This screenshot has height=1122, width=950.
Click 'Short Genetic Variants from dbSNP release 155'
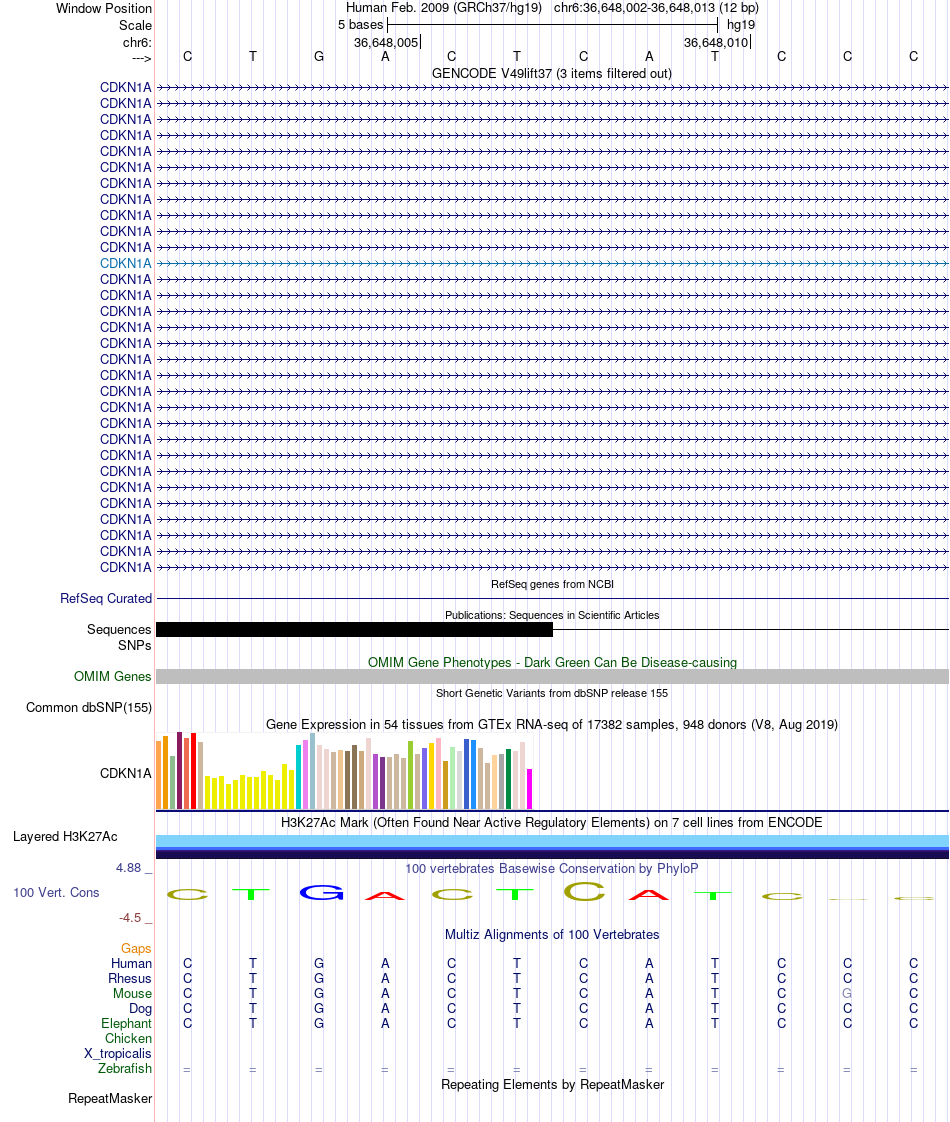(x=552, y=693)
